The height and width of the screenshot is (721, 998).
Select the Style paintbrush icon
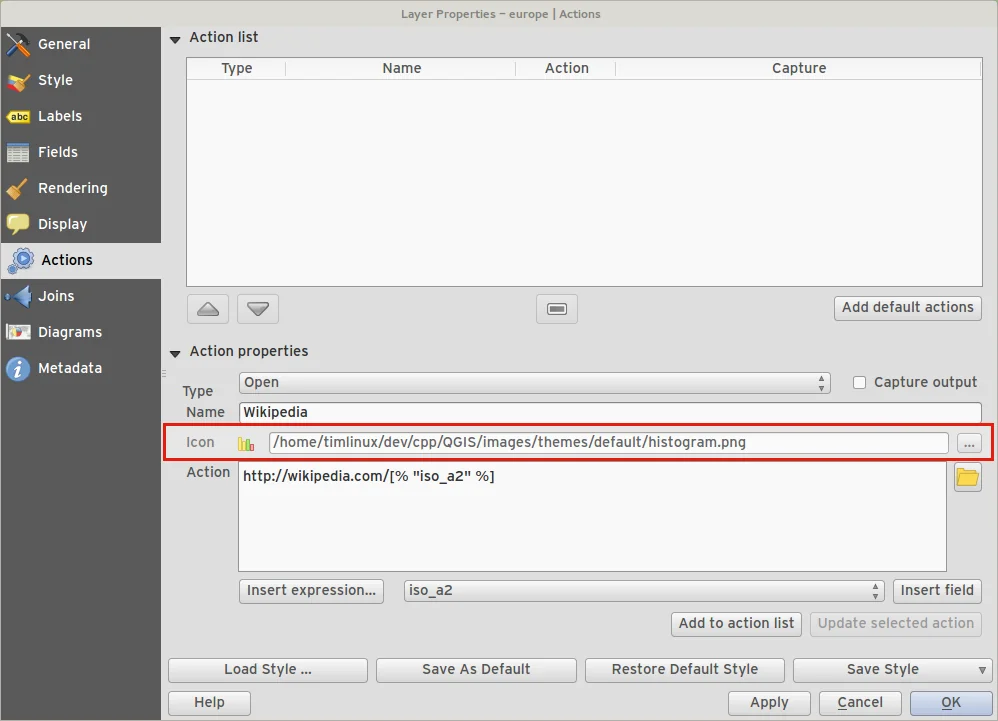(18, 81)
